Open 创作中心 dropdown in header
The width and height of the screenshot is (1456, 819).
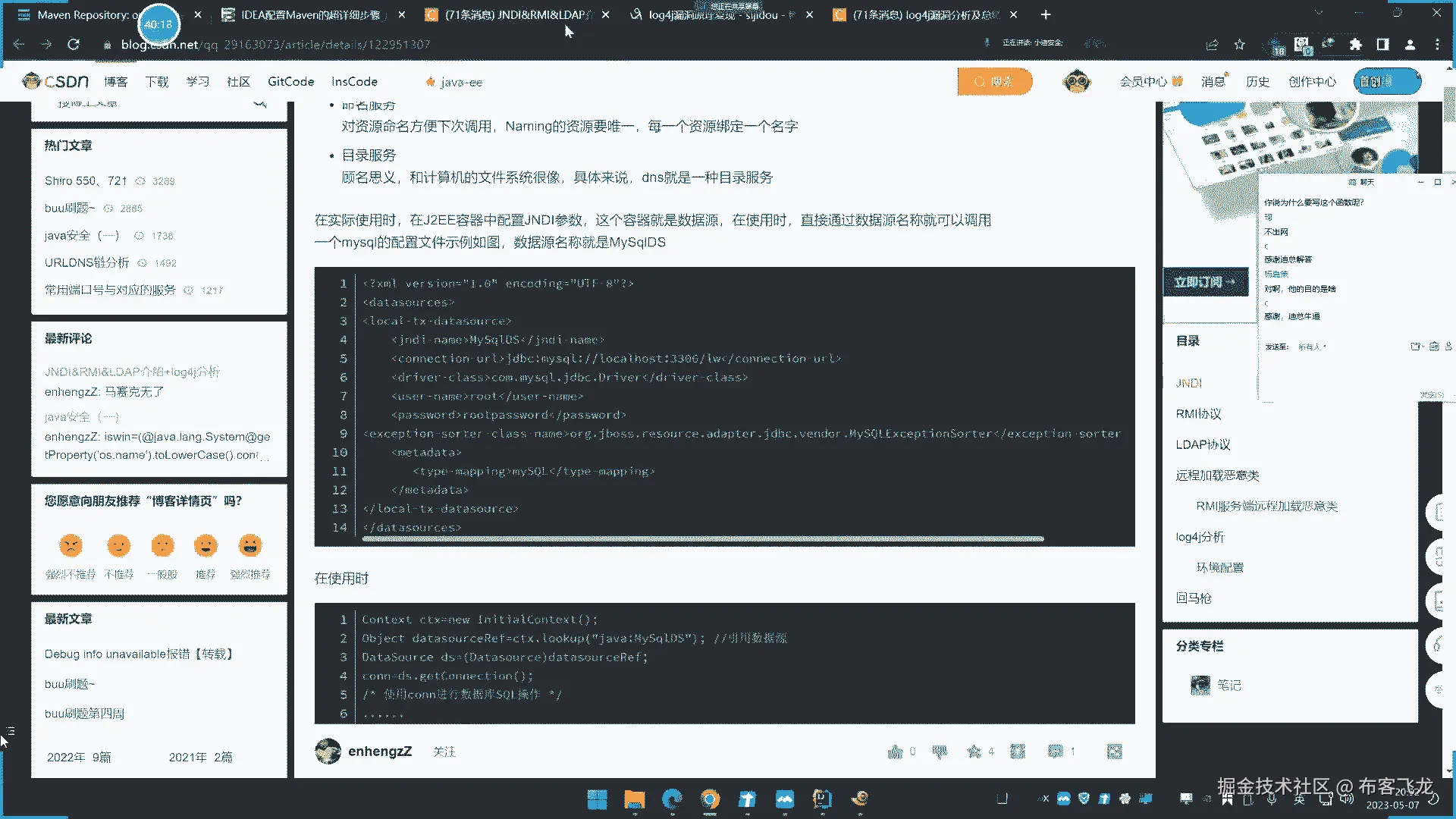point(1312,81)
